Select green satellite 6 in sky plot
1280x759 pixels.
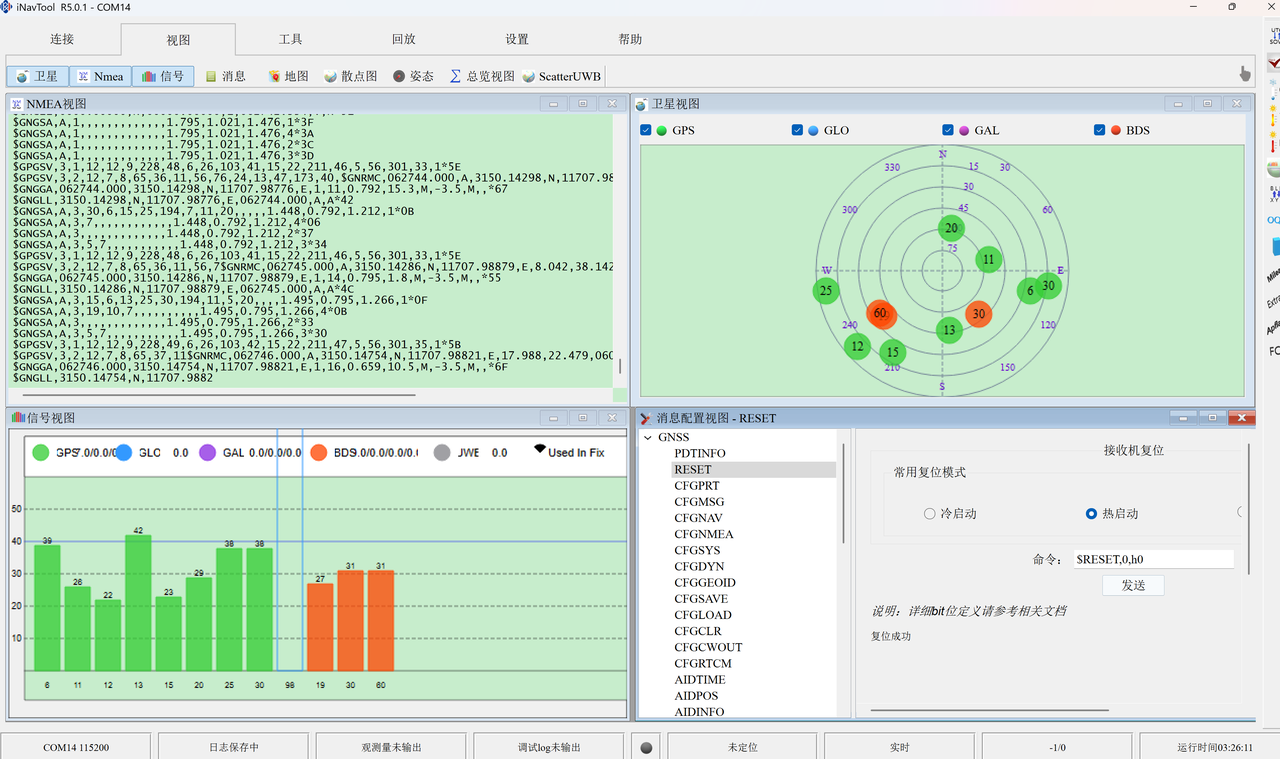click(1029, 291)
